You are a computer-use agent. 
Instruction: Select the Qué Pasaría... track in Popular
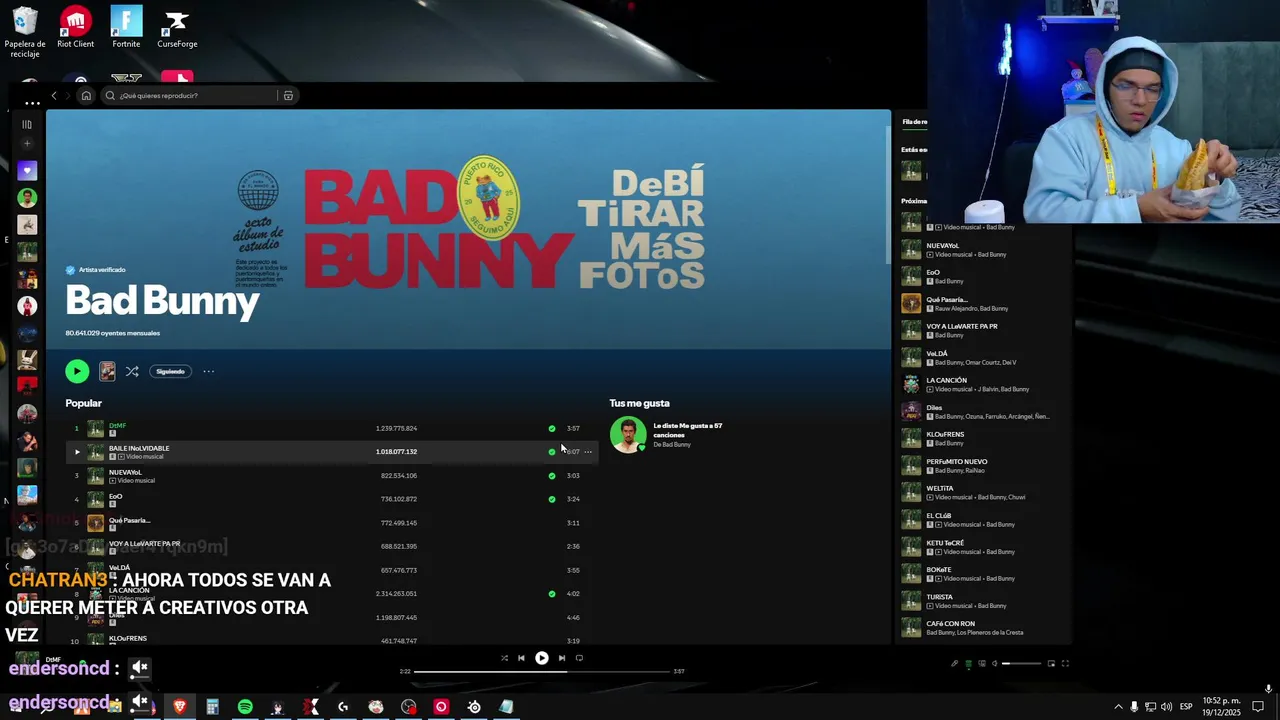(129, 520)
